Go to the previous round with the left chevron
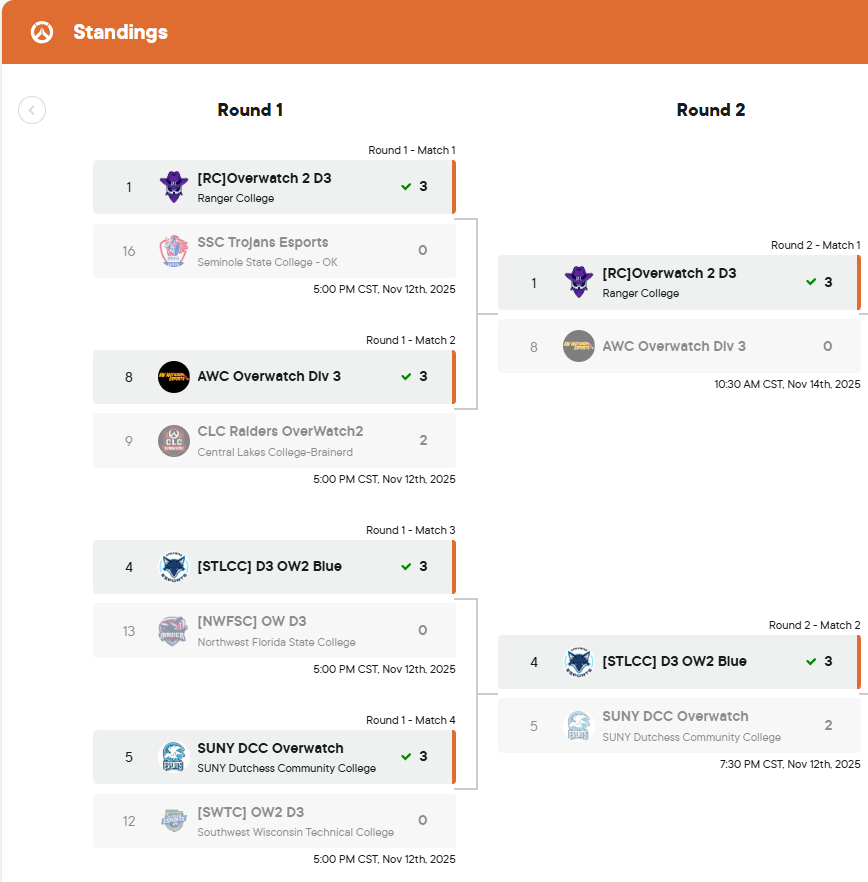This screenshot has width=868, height=882. pos(32,110)
